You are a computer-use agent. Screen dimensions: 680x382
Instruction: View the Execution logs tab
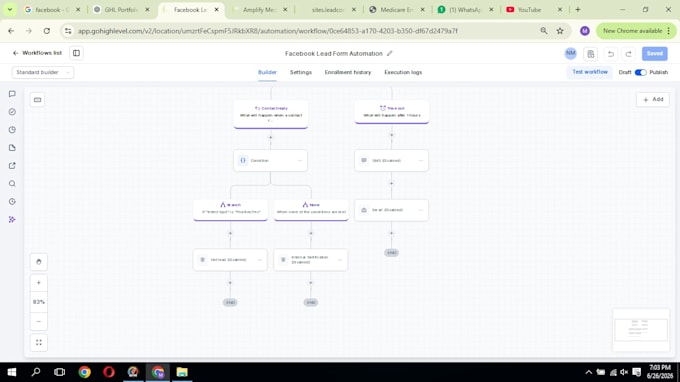pyautogui.click(x=403, y=72)
